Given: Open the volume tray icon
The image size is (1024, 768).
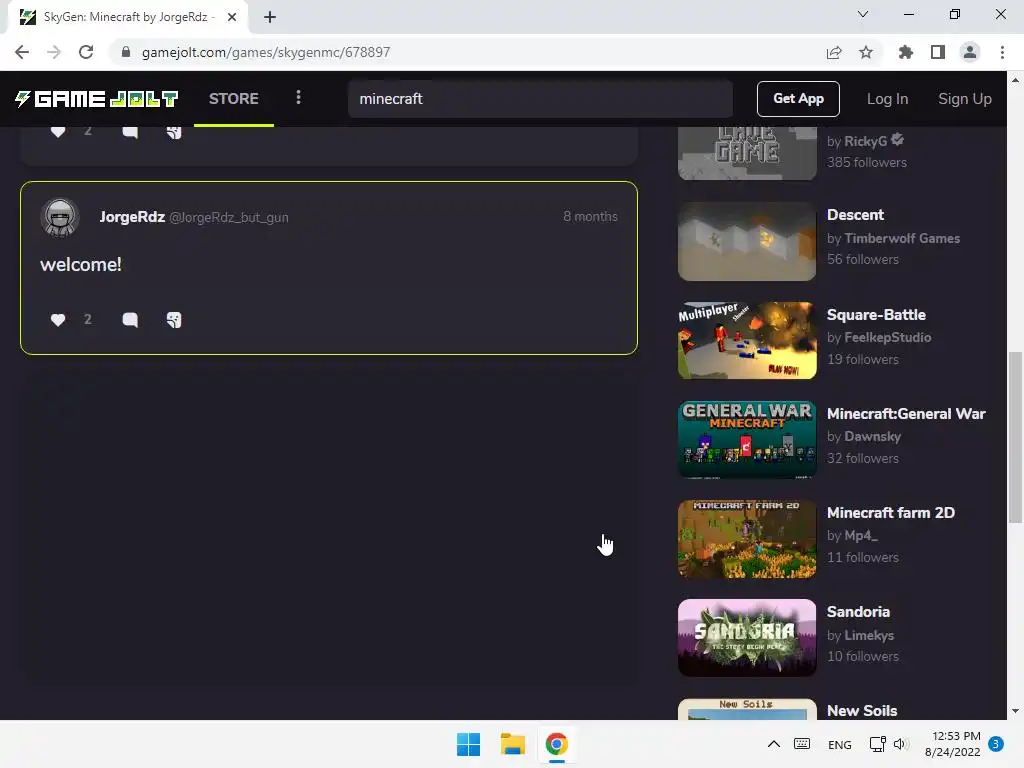Looking at the screenshot, I should pos(901,744).
